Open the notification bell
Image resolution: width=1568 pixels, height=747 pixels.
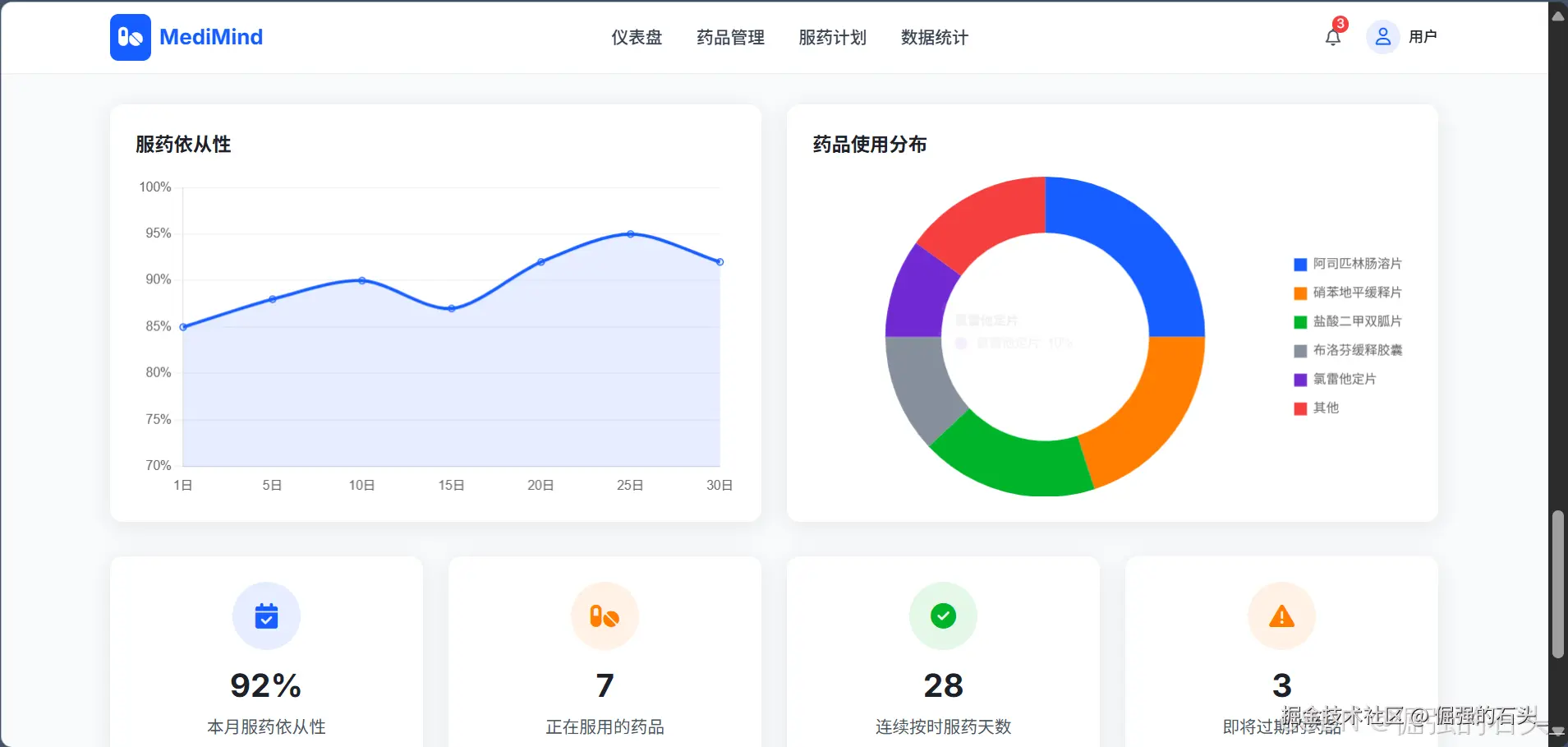coord(1331,36)
